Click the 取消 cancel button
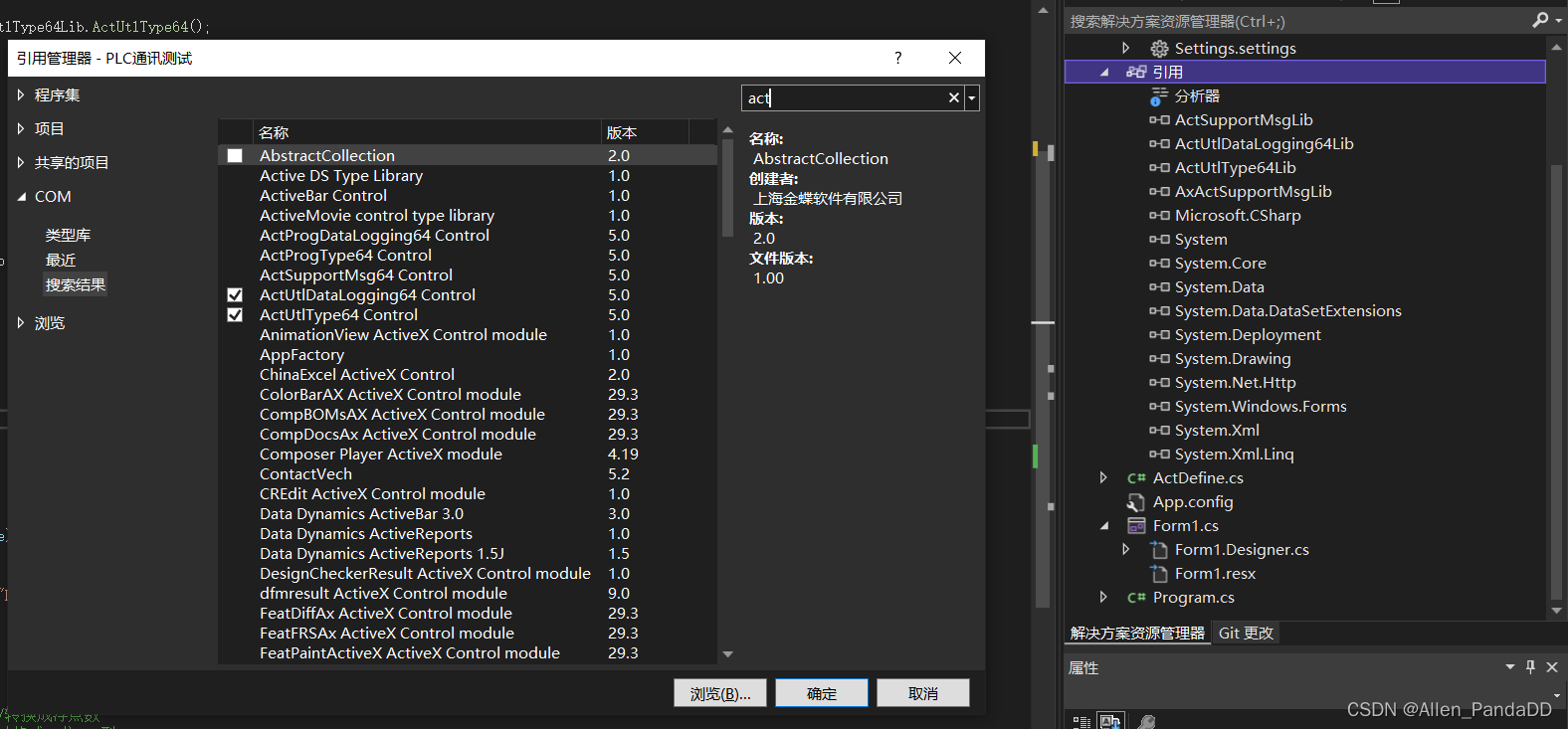 coord(923,693)
